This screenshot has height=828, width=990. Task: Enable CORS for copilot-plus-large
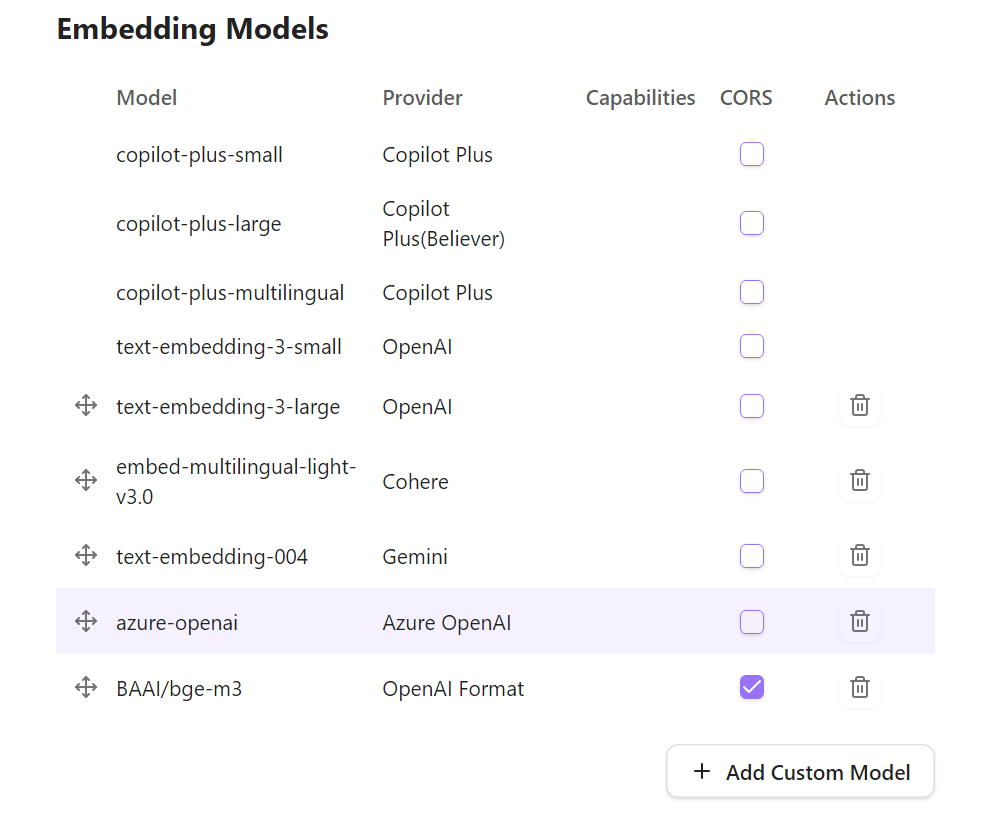(x=752, y=223)
